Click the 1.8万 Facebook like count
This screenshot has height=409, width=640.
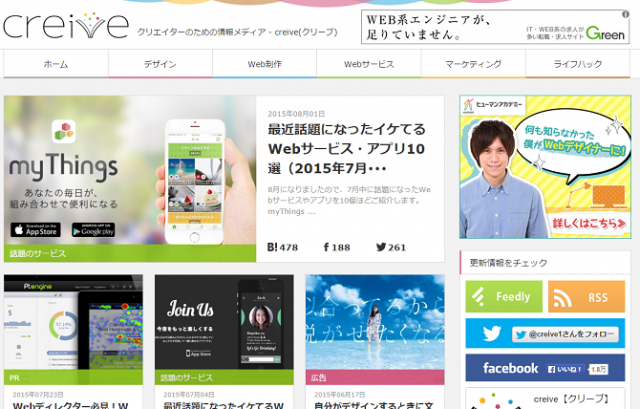pyautogui.click(x=598, y=369)
